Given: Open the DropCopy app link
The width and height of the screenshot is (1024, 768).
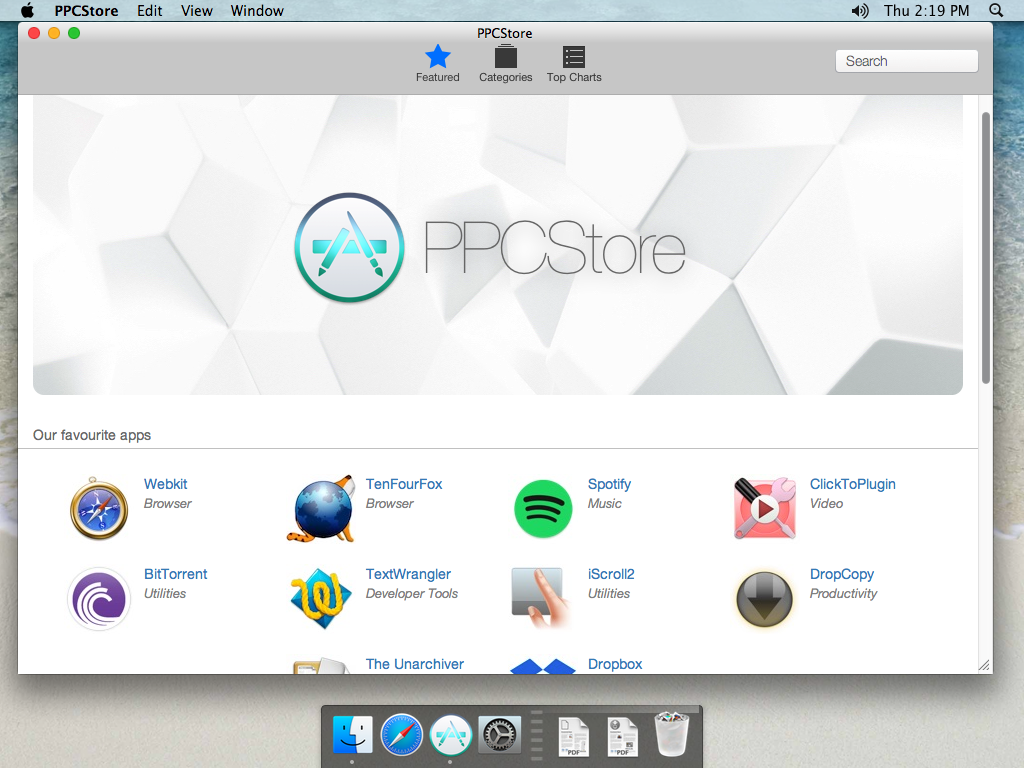Looking at the screenshot, I should pos(842,574).
